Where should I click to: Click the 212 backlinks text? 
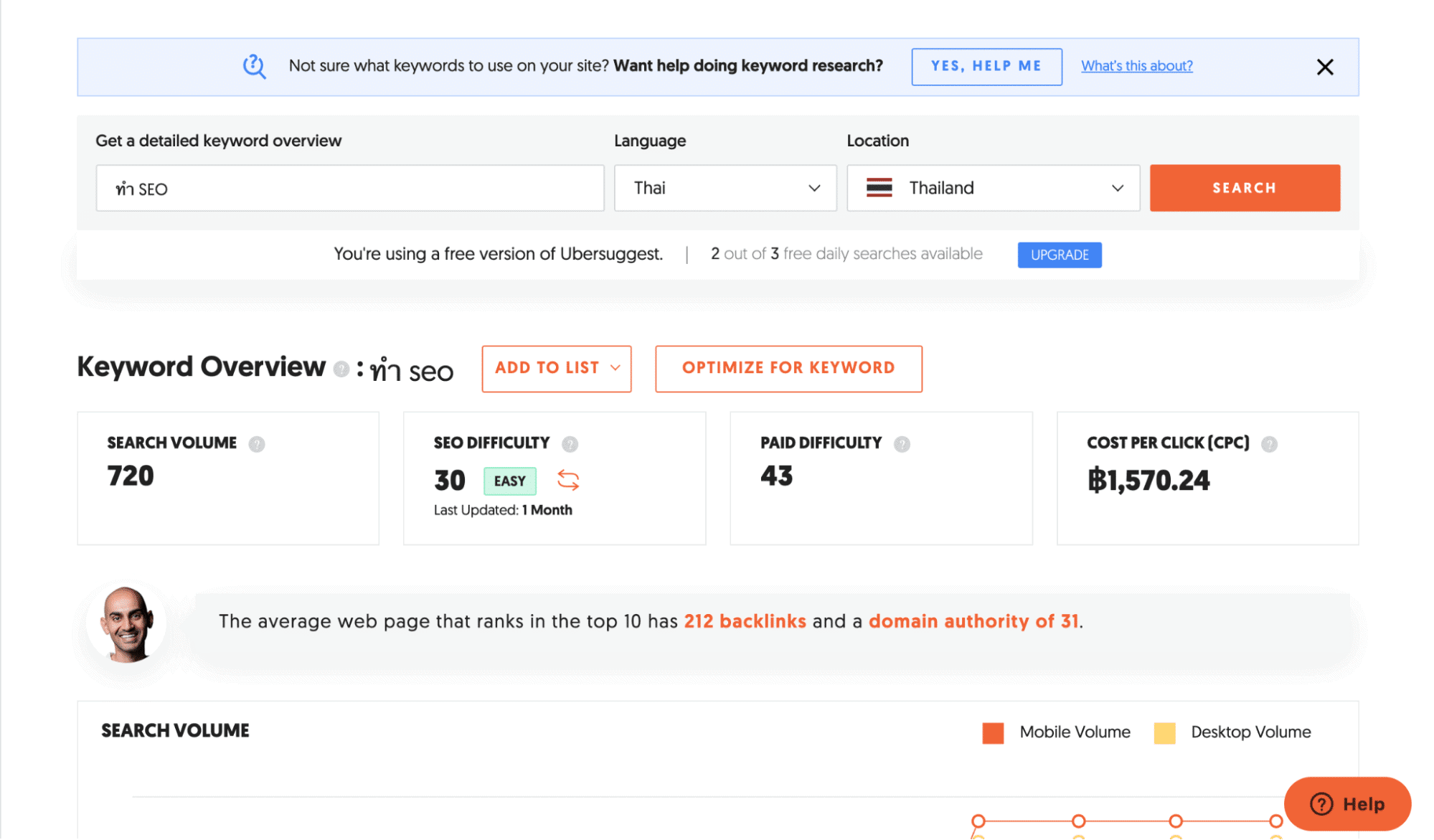(x=745, y=621)
